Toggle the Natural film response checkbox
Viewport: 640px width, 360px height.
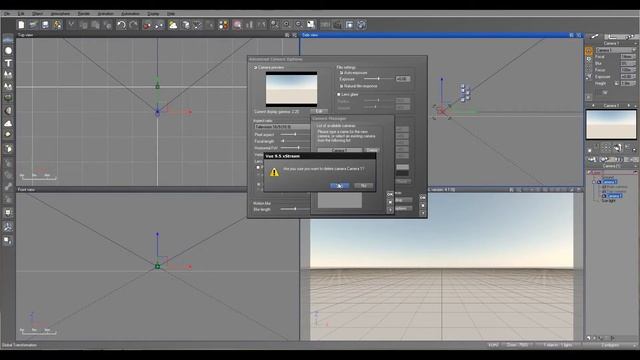click(342, 86)
